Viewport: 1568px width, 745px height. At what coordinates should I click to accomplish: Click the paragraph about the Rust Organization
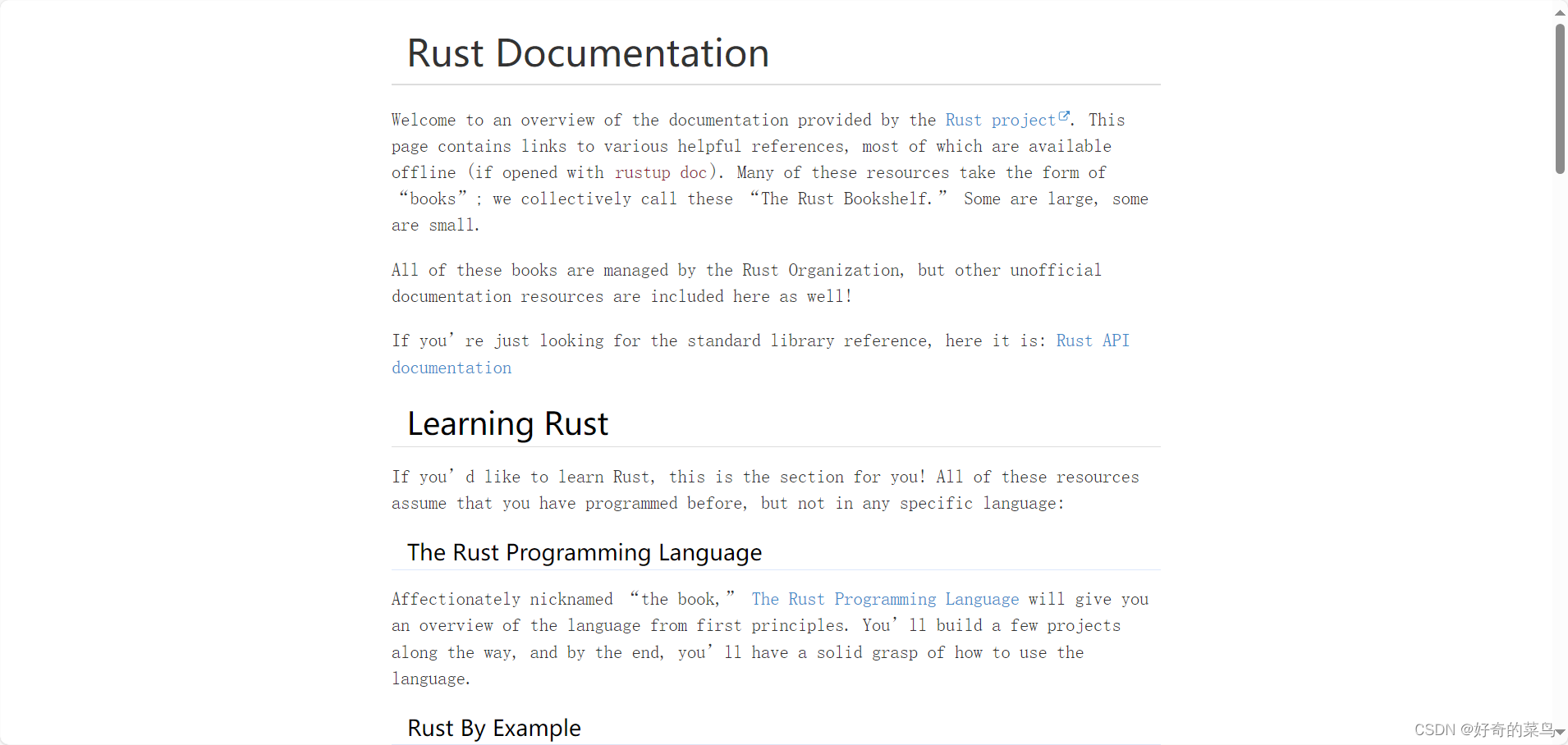pyautogui.click(x=747, y=283)
